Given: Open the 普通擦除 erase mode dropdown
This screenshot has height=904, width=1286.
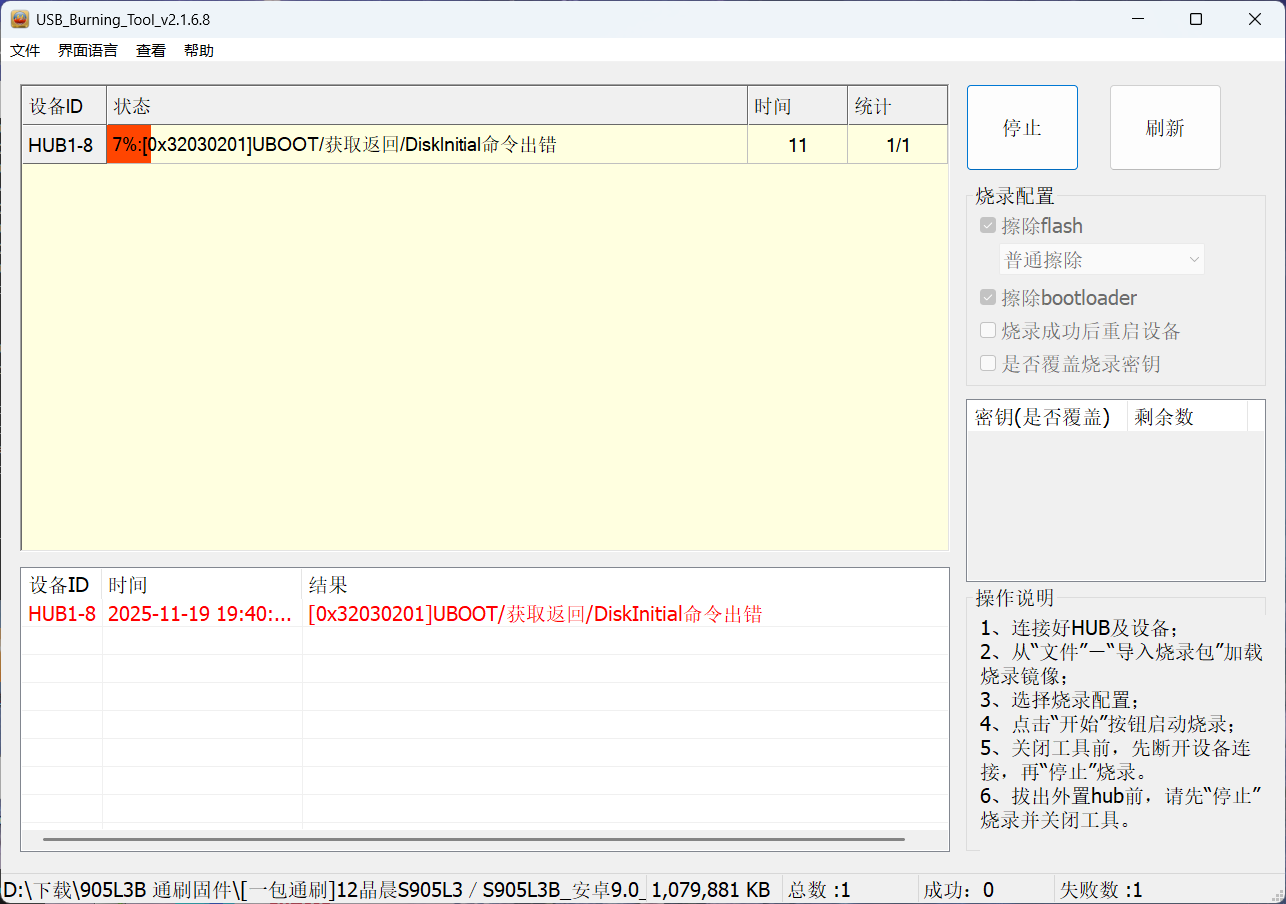Looking at the screenshot, I should point(1102,260).
